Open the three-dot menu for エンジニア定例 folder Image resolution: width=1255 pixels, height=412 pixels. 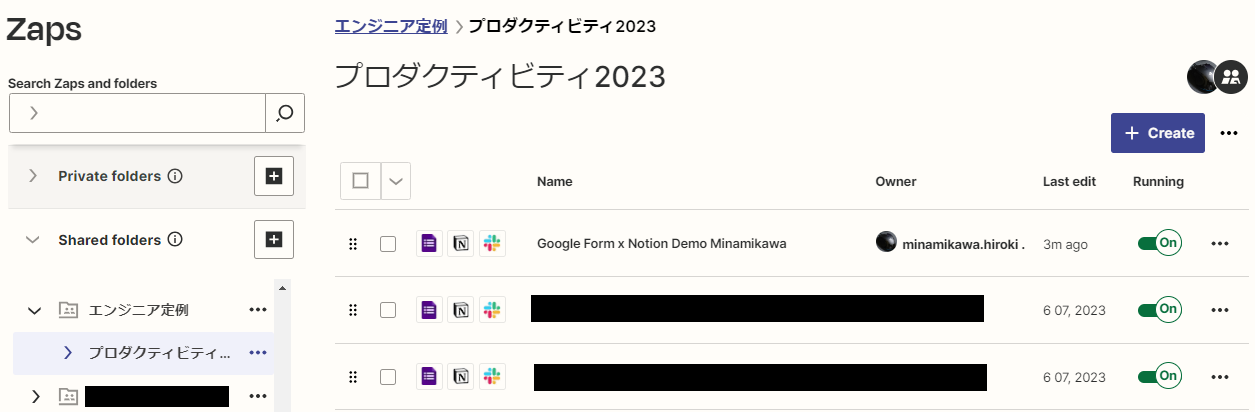(x=258, y=310)
